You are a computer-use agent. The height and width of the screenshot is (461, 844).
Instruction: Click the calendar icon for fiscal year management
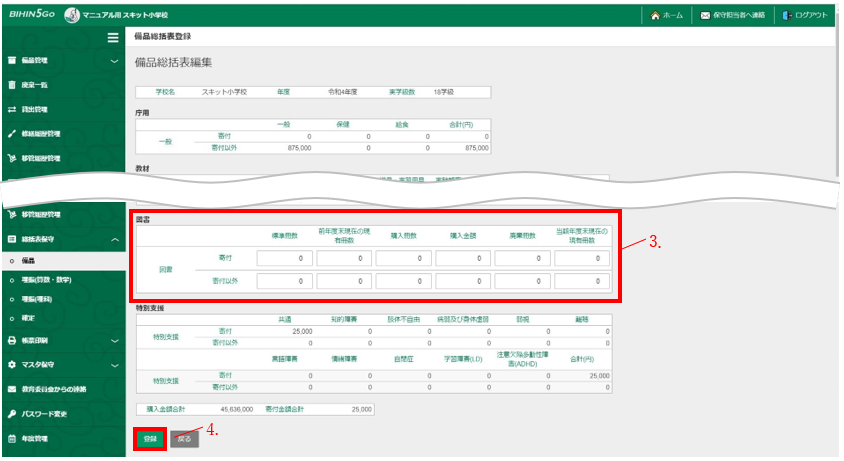click(x=12, y=438)
